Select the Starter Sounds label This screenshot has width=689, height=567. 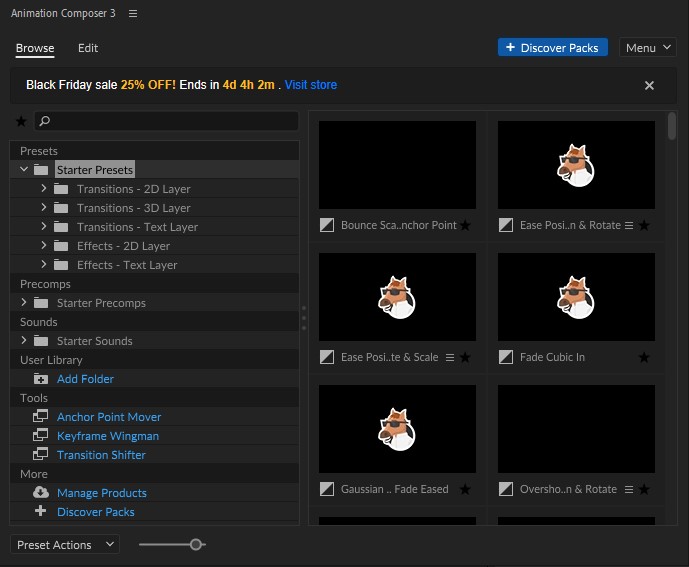click(x=94, y=341)
